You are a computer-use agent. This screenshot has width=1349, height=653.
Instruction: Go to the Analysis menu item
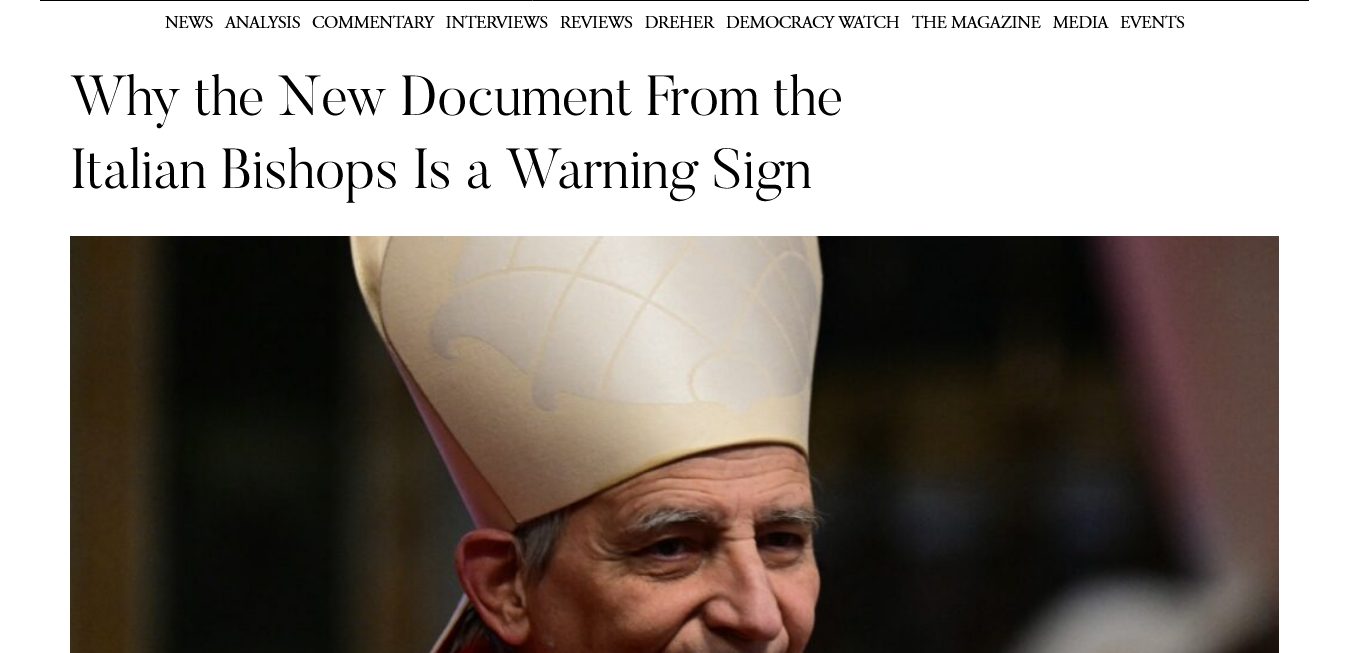pos(262,23)
